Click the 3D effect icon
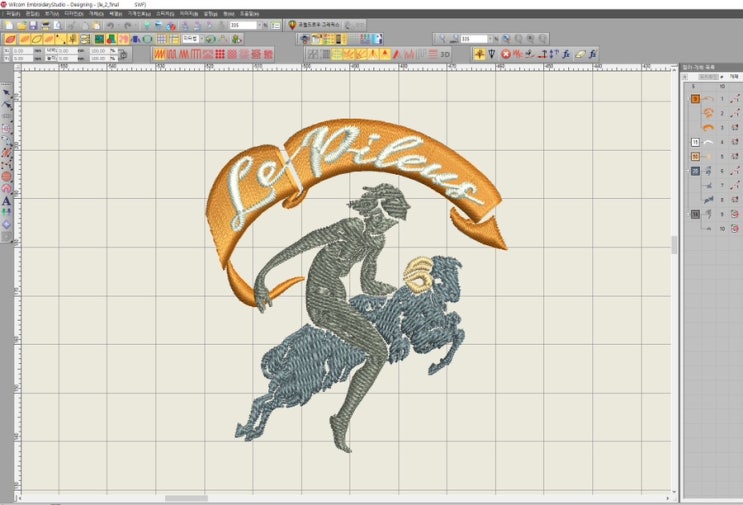Viewport: 743px width, 505px height. point(445,54)
